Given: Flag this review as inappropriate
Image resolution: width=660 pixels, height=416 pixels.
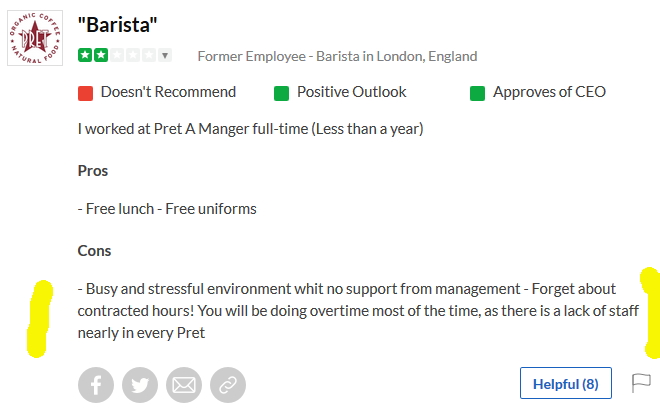Looking at the screenshot, I should coord(641,383).
